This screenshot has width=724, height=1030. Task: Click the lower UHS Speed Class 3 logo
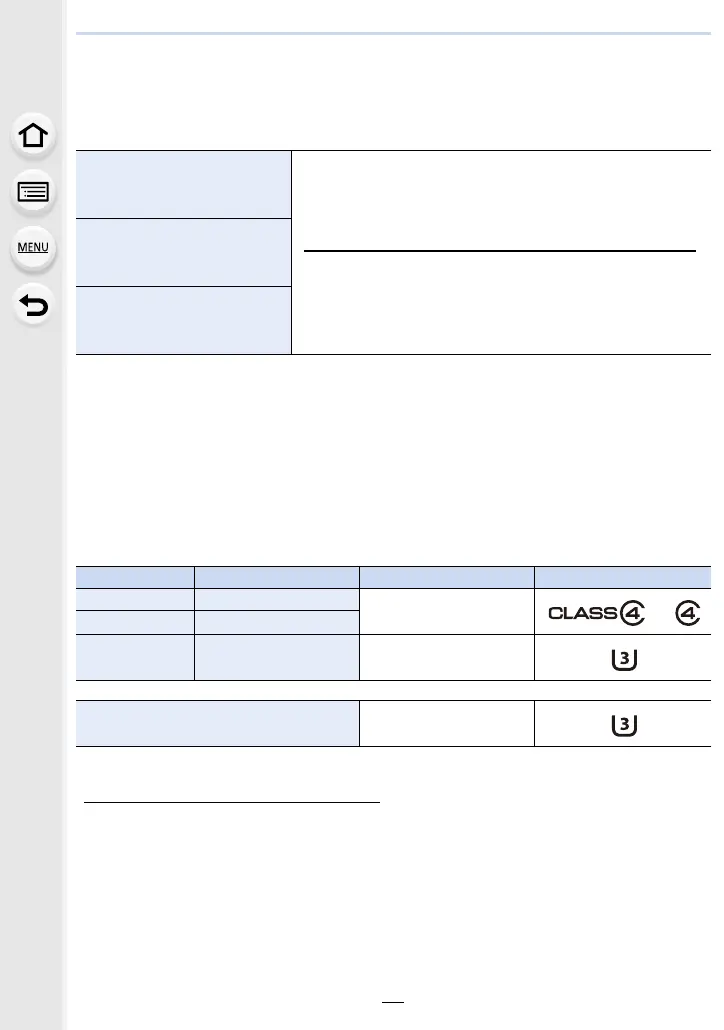(x=623, y=725)
